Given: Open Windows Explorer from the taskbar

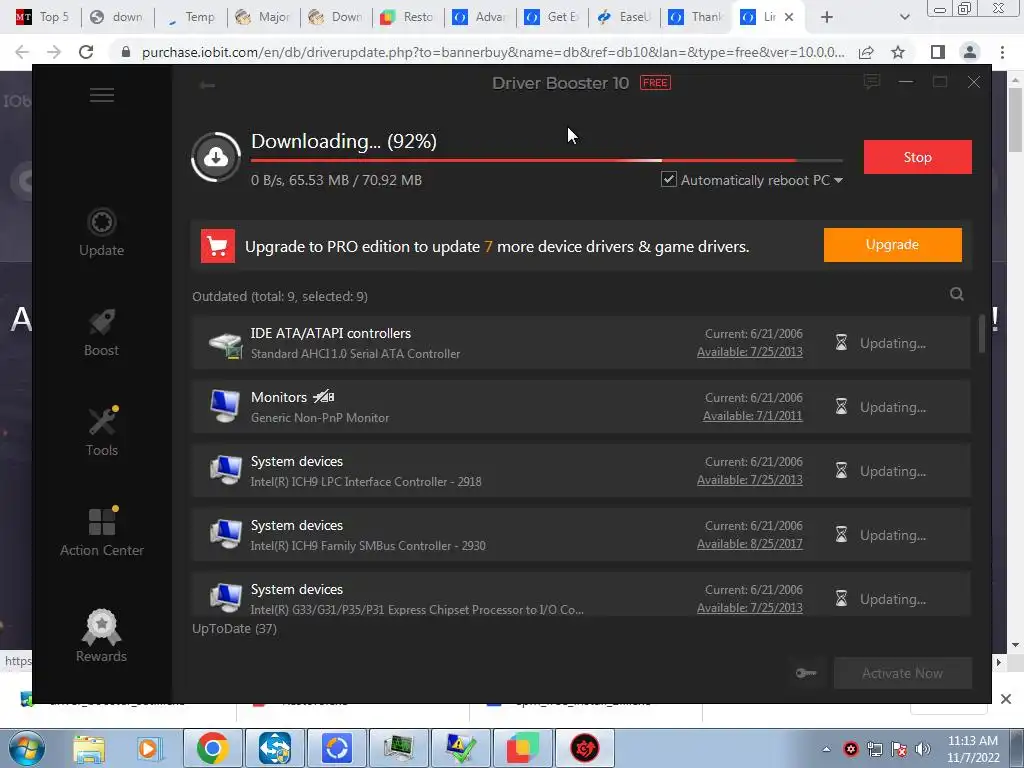Looking at the screenshot, I should pos(89,748).
